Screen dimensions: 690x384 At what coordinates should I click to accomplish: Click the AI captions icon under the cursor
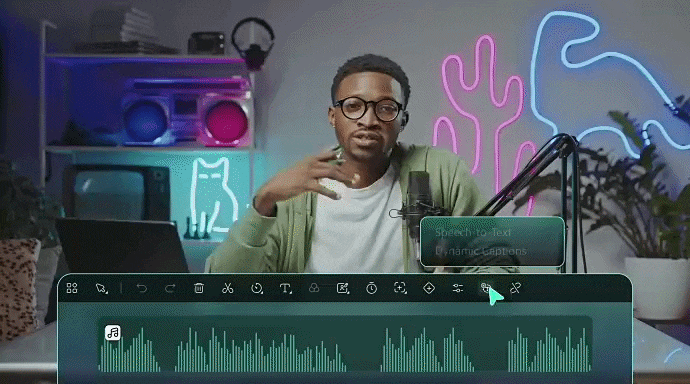click(486, 288)
